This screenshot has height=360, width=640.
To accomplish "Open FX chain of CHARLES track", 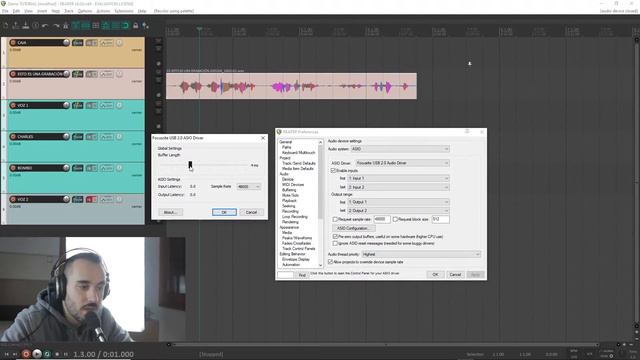I will click(78, 137).
